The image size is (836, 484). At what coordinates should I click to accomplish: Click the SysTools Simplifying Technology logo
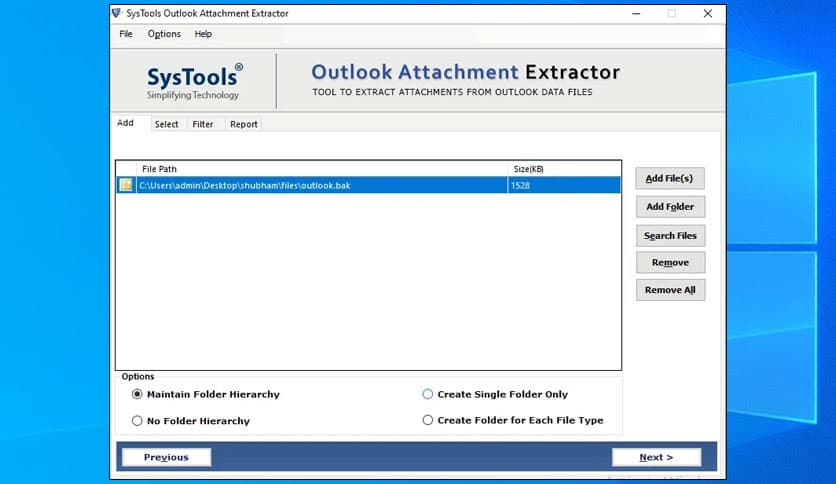point(195,81)
